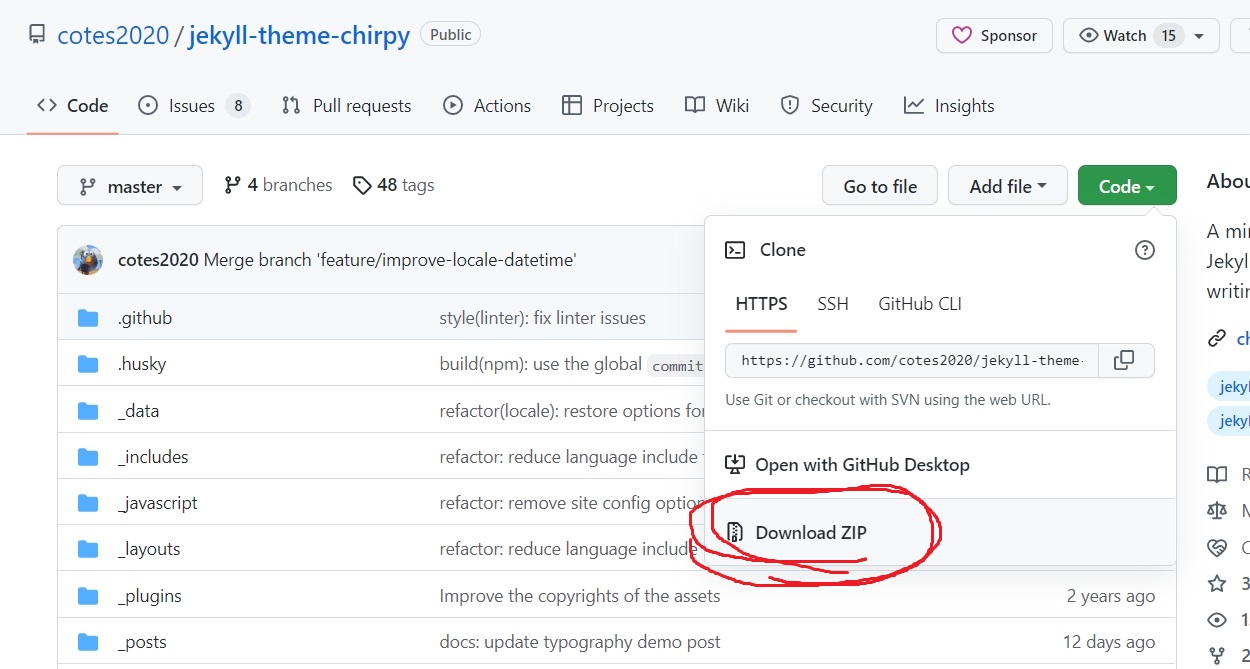Viewport: 1250px width, 669px height.
Task: Open the _layouts folder
Action: [x=149, y=549]
